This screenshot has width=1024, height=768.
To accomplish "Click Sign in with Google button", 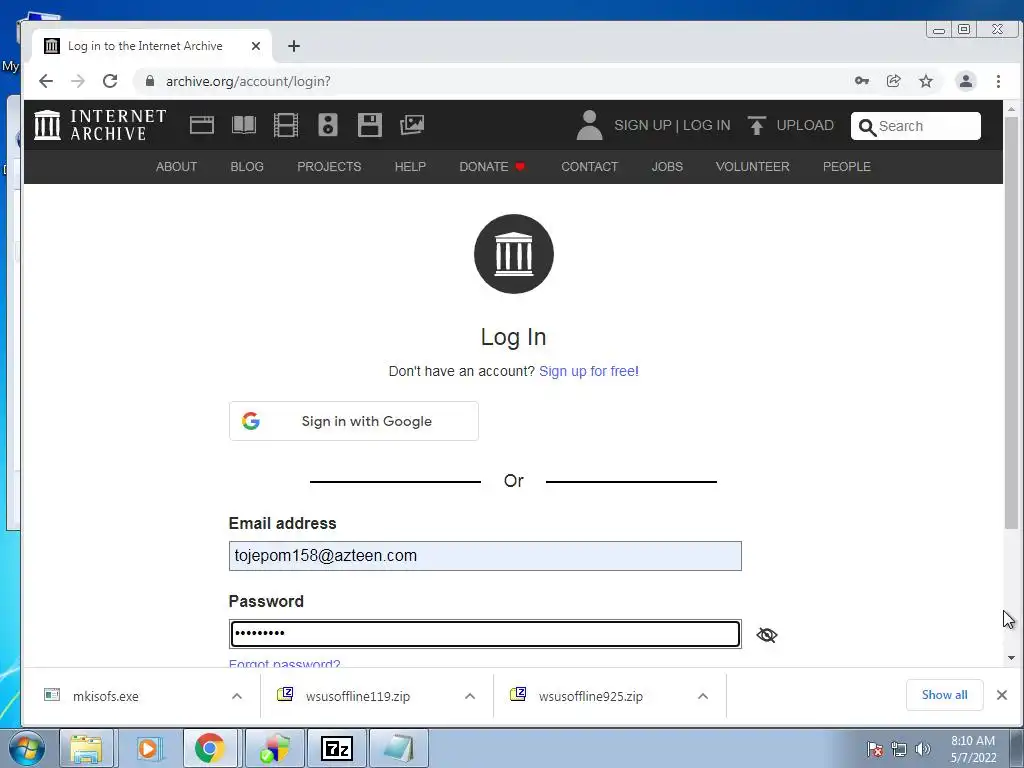I will point(354,421).
